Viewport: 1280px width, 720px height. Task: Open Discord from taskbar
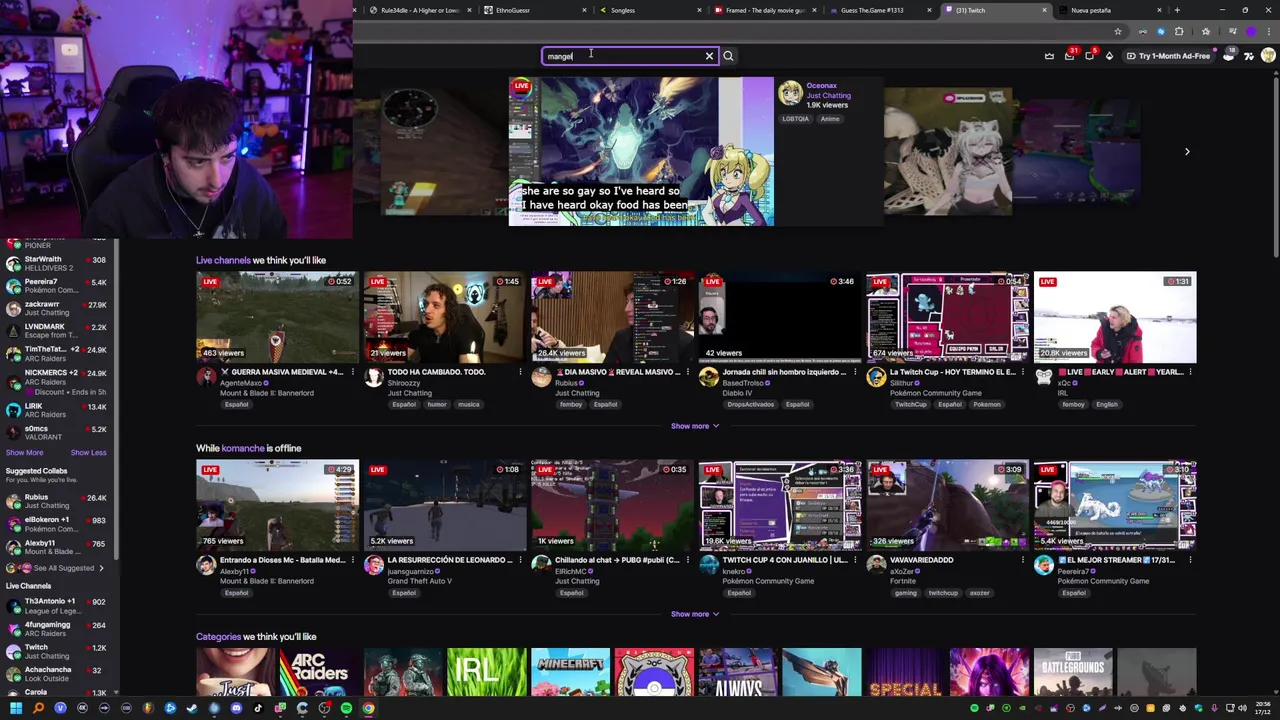pyautogui.click(x=236, y=708)
